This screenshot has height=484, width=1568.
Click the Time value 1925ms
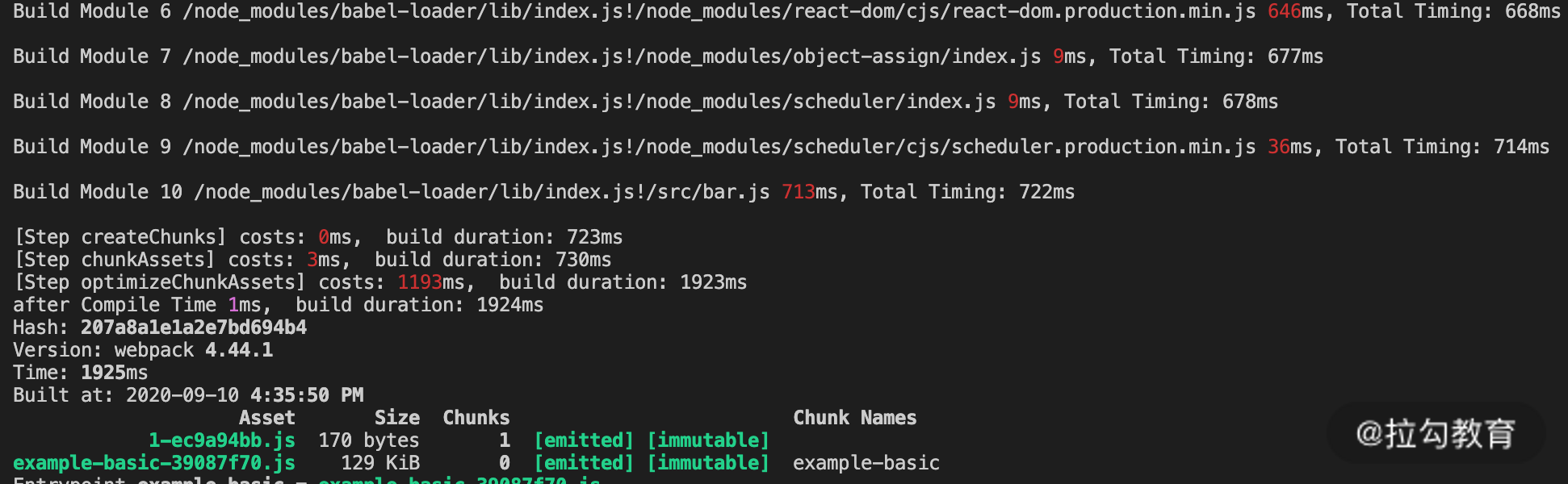(114, 373)
